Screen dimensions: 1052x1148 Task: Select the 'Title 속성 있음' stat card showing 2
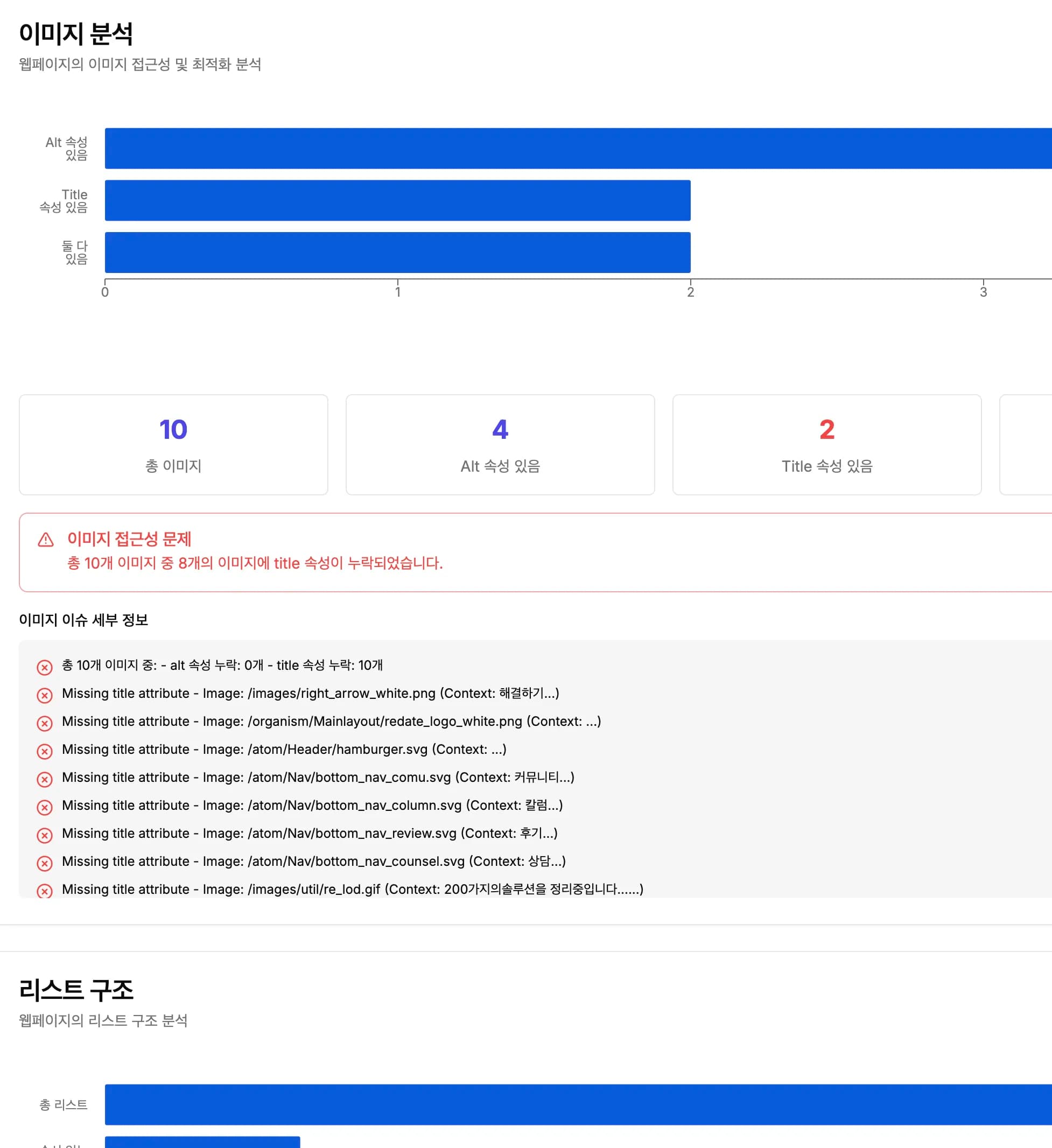coord(826,445)
